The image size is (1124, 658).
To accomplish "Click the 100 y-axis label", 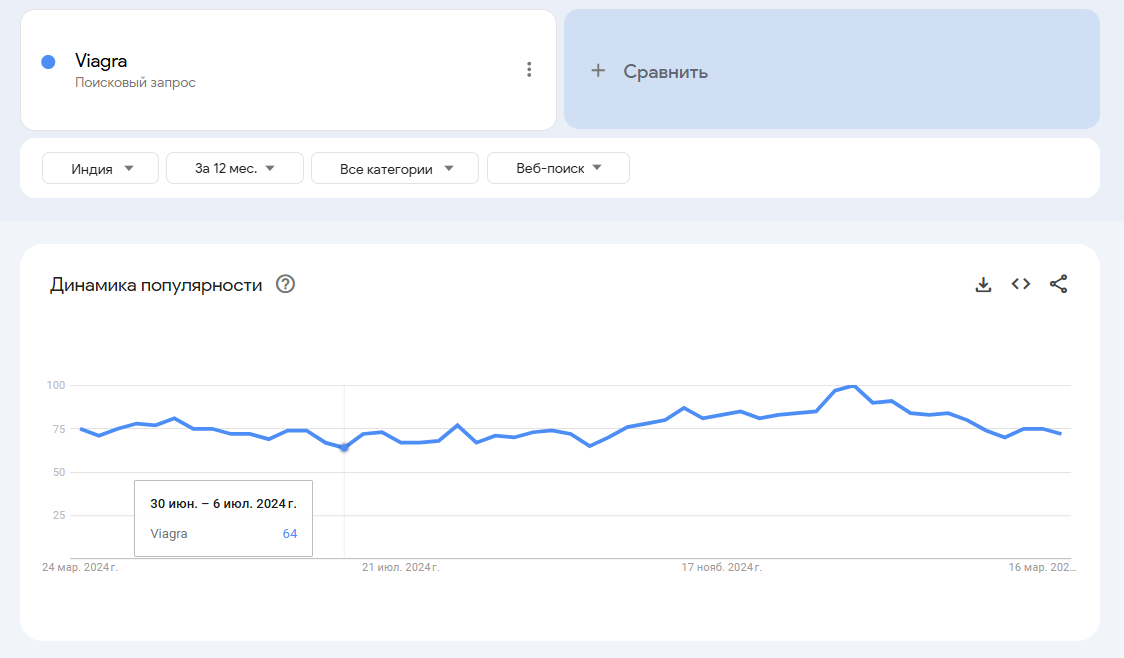I will coord(56,386).
